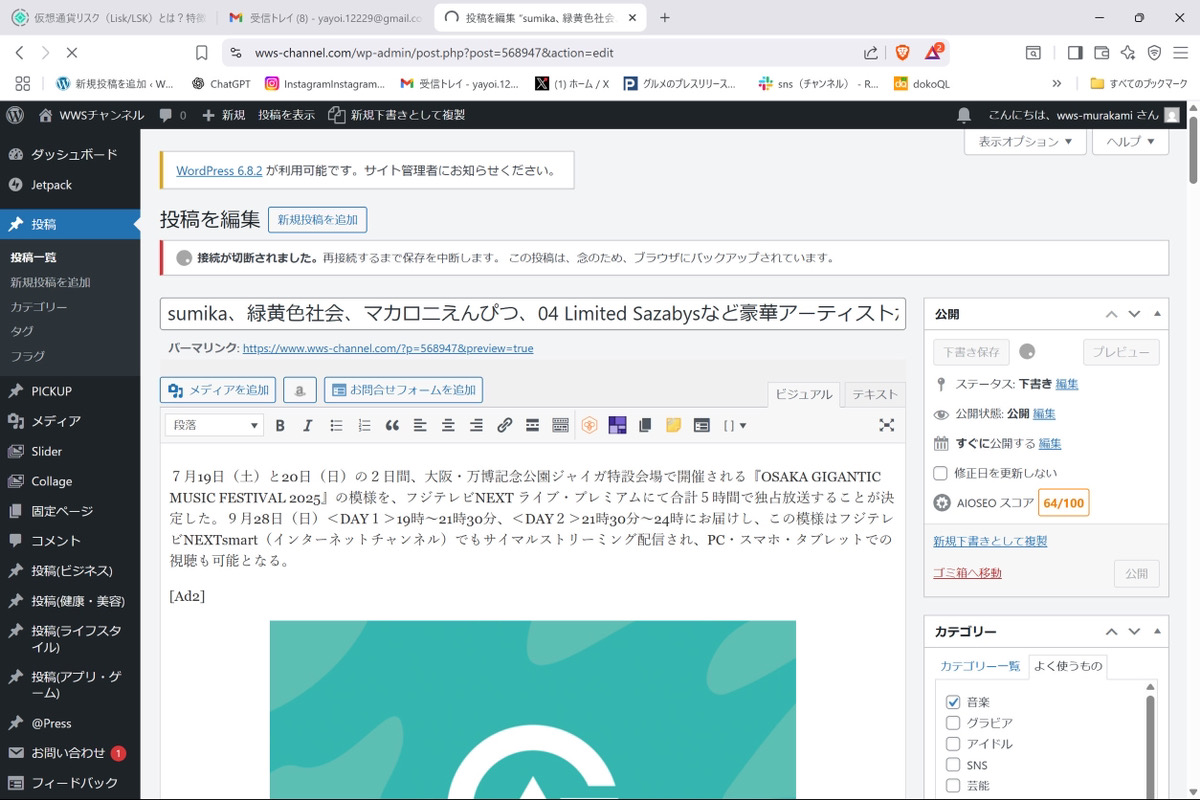Screen dimensions: 1200x800
Task: Click 新規投稿を追加 button beside heading
Action: (317, 220)
